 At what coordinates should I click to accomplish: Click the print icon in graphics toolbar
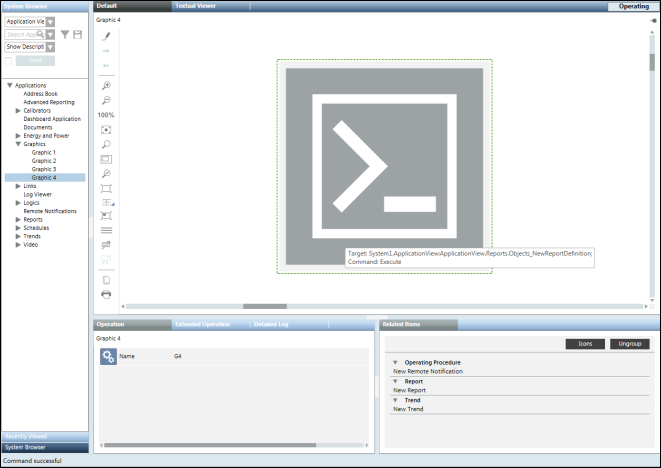pyautogui.click(x=106, y=294)
